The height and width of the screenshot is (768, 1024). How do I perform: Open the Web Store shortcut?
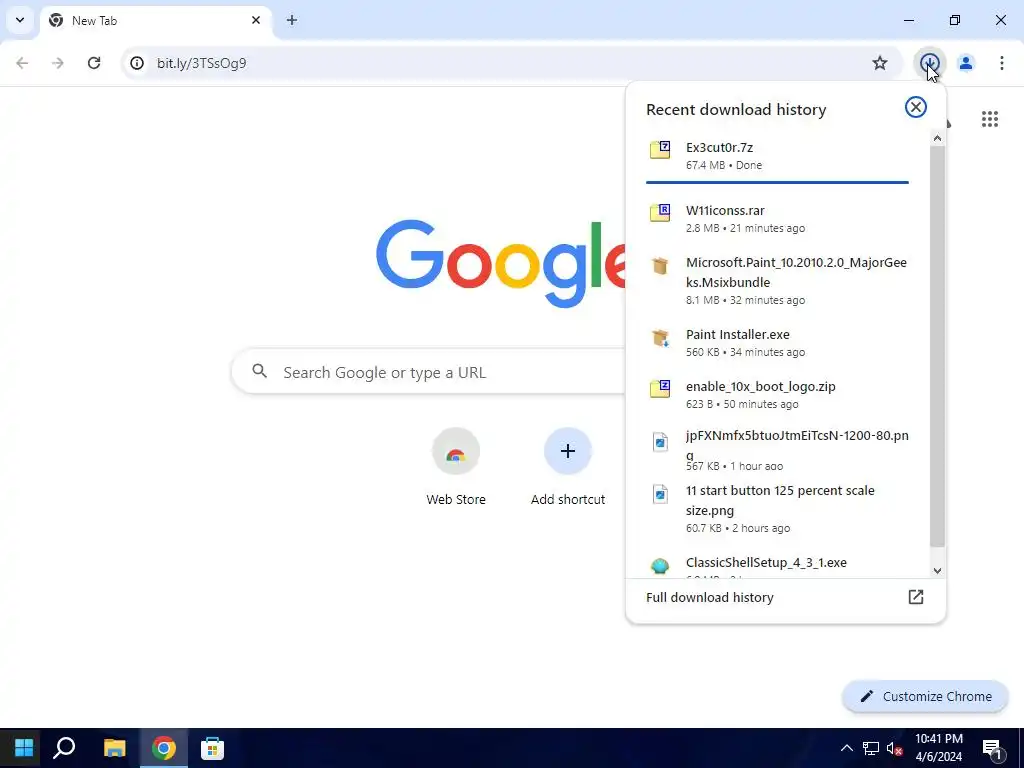point(456,468)
